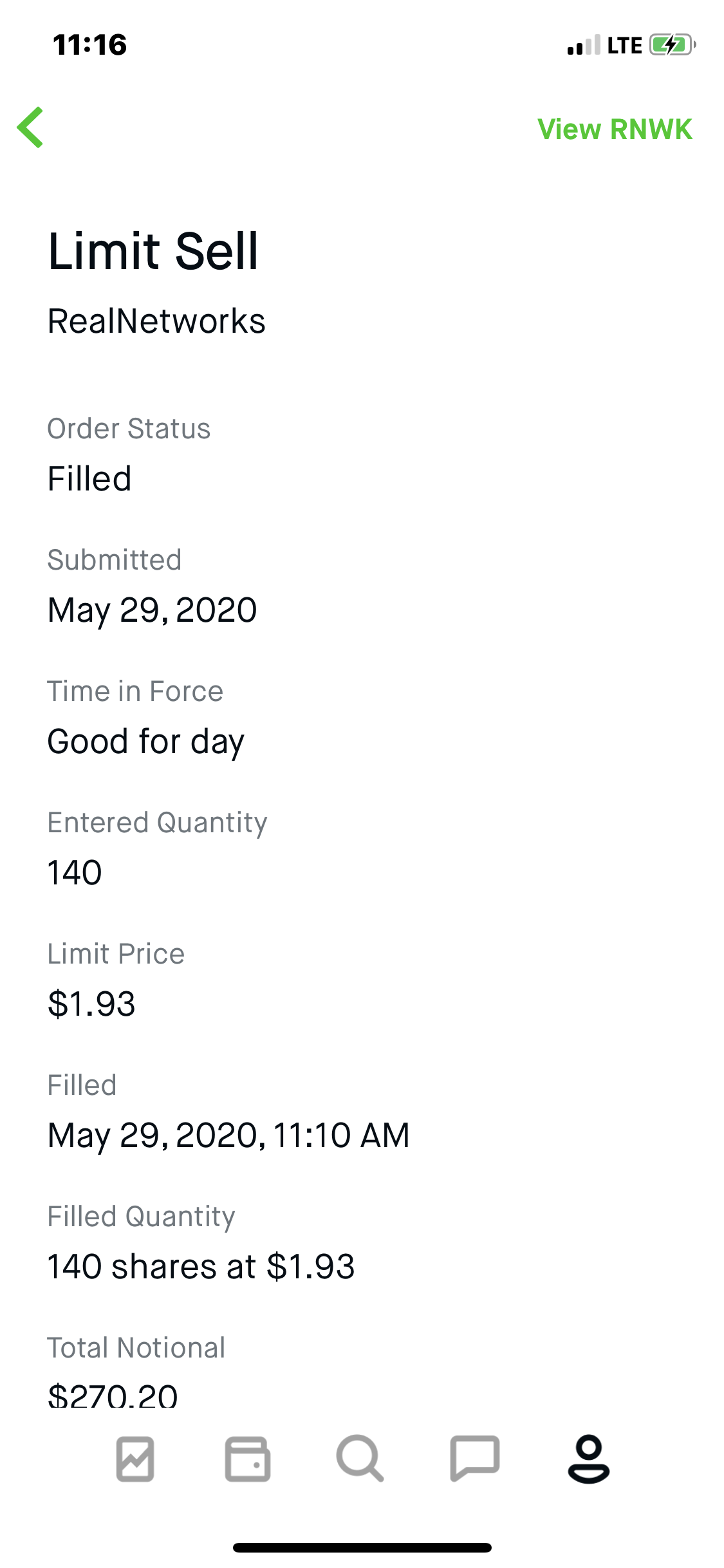Tap the LTE network indicator
This screenshot has width=724, height=1568.
click(x=624, y=46)
